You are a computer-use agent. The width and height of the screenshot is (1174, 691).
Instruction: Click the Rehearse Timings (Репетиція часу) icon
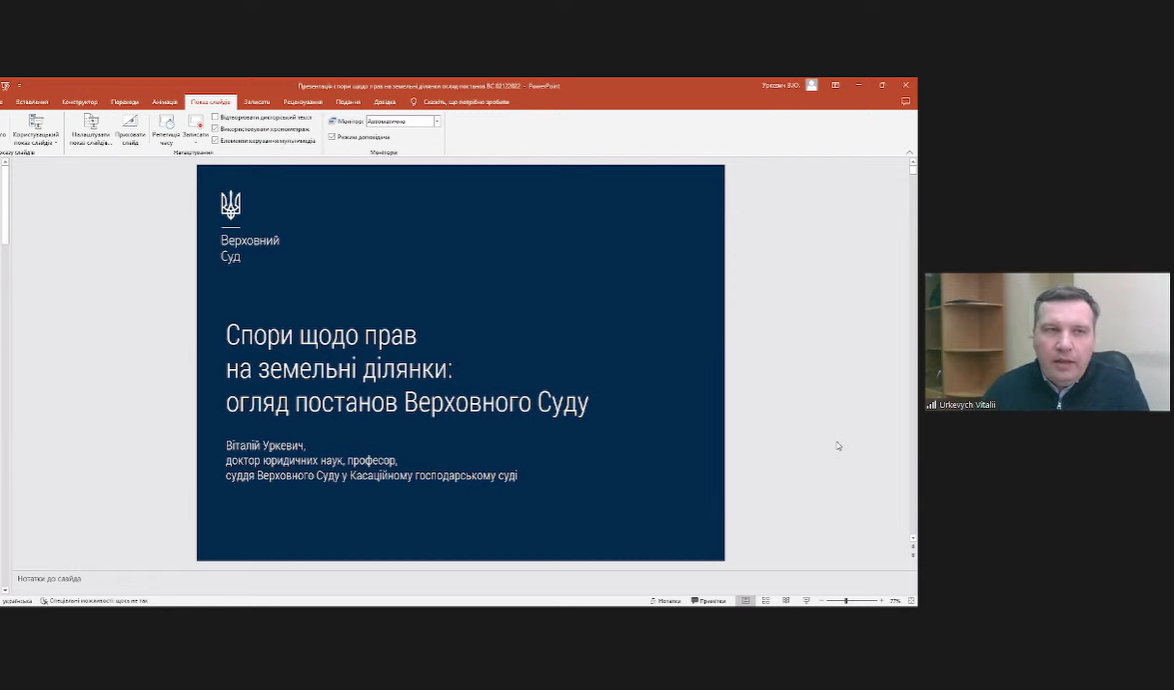coord(166,123)
